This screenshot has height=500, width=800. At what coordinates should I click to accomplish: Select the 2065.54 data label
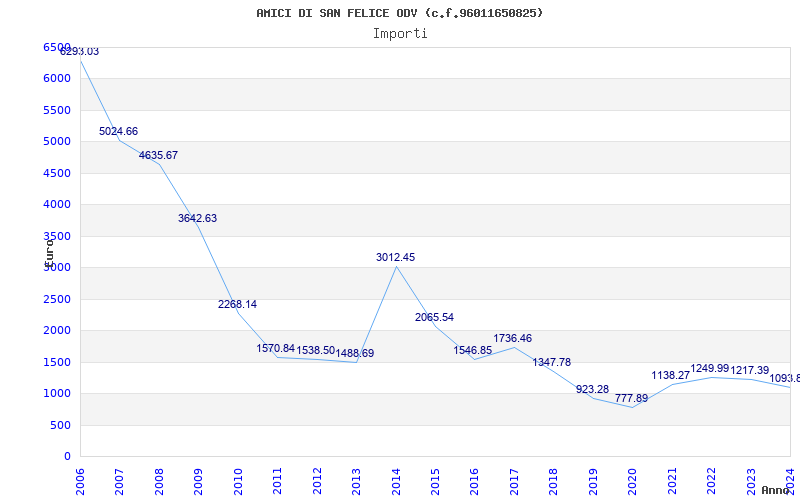434,317
